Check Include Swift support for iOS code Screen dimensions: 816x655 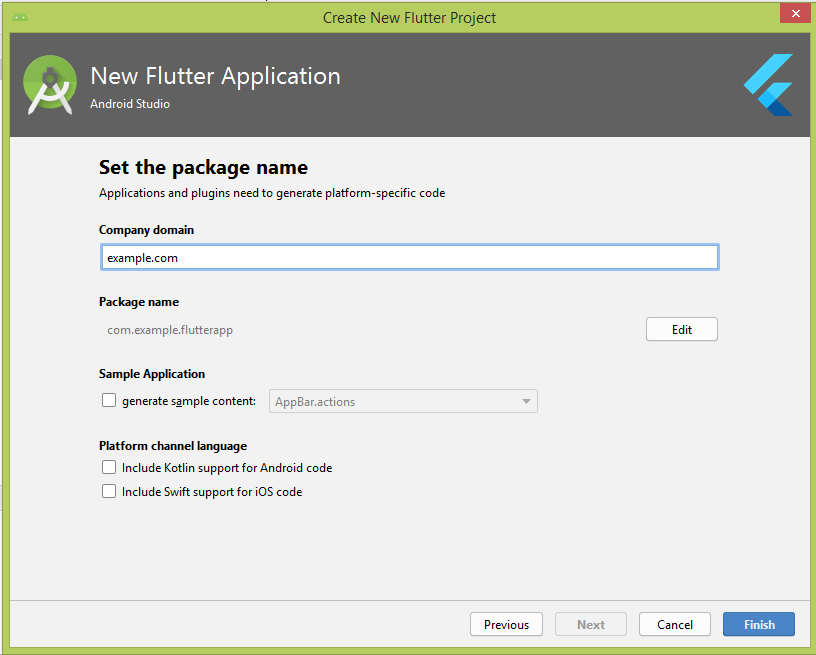pos(109,491)
